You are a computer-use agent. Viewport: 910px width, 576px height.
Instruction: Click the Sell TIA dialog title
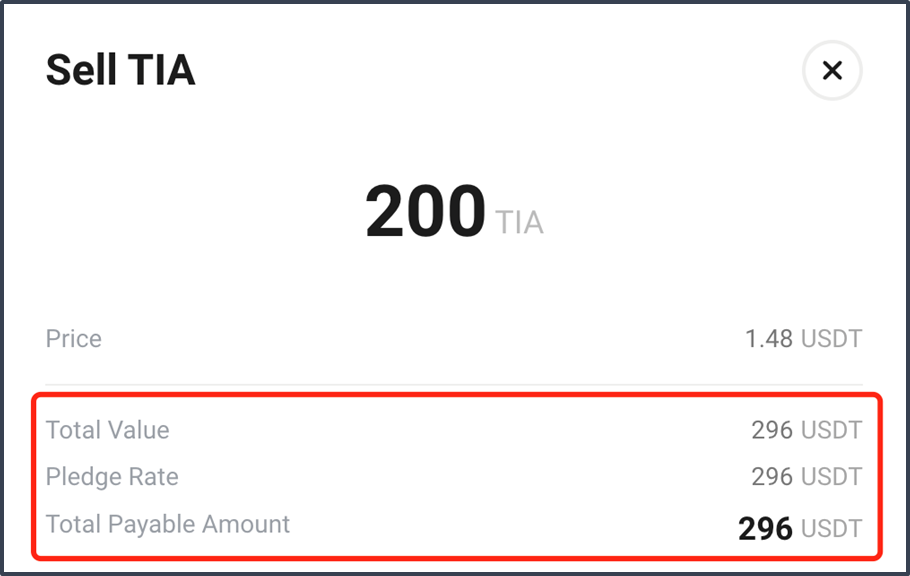pyautogui.click(x=121, y=70)
